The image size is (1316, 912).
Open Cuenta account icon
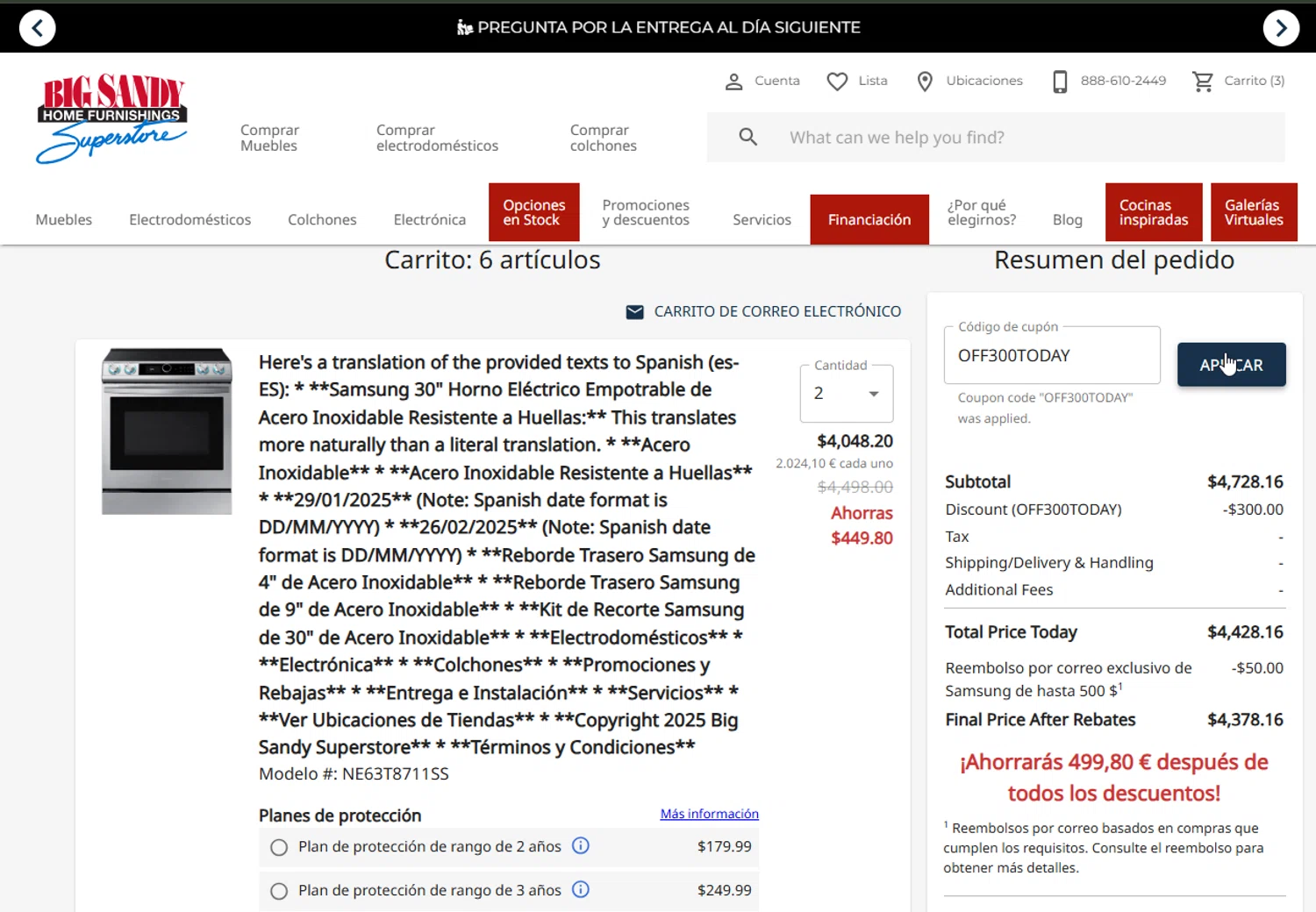point(734,82)
